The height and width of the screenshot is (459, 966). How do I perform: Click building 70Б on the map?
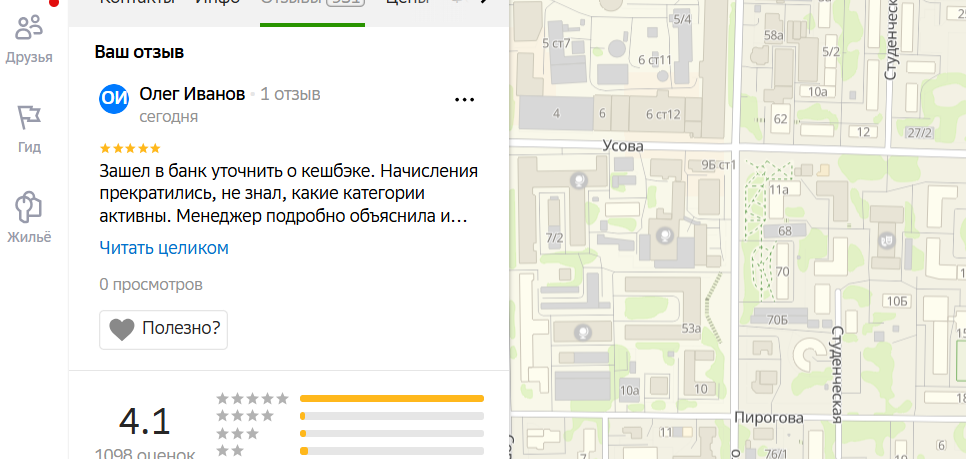click(x=777, y=319)
